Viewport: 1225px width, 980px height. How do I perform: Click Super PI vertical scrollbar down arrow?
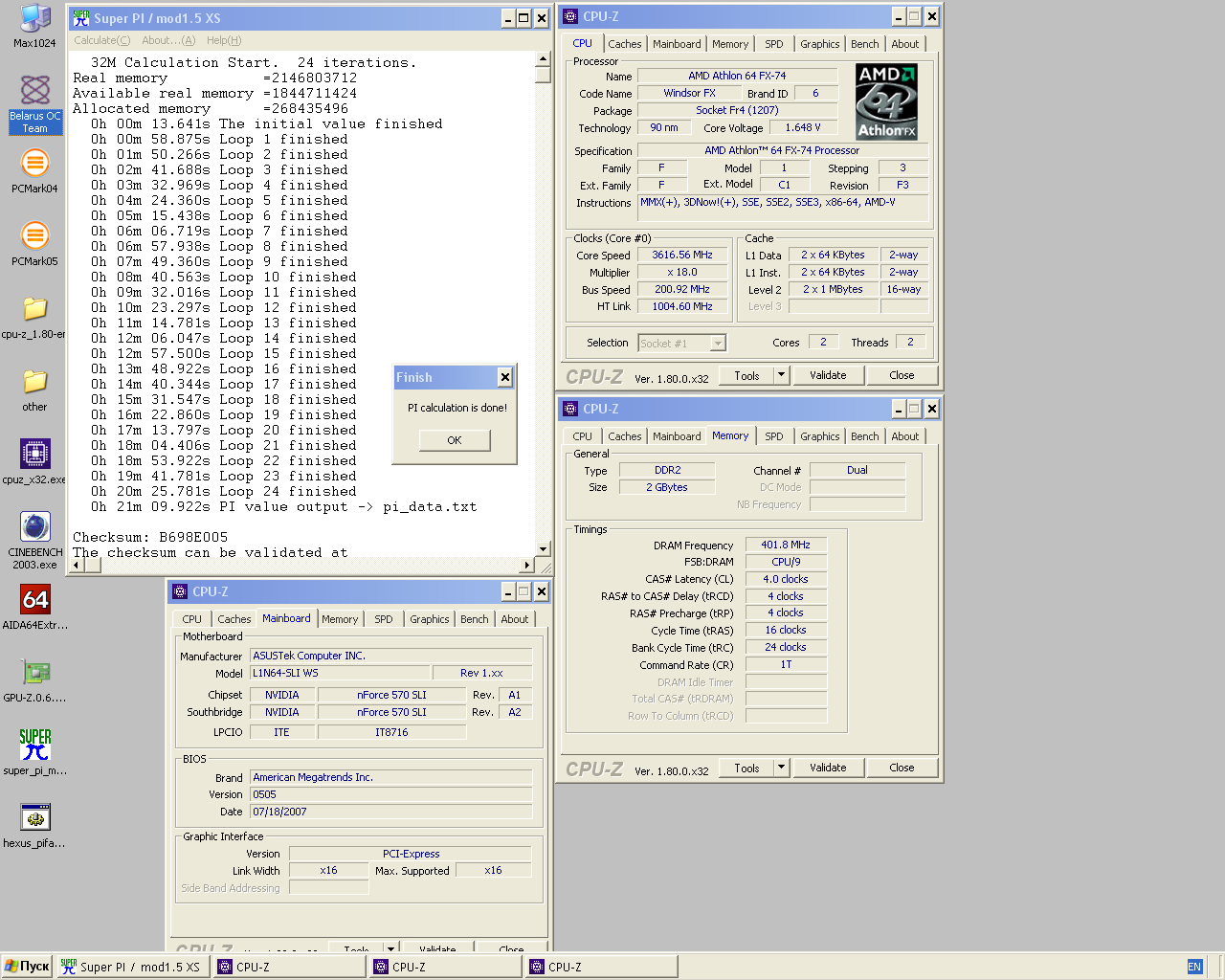[543, 549]
